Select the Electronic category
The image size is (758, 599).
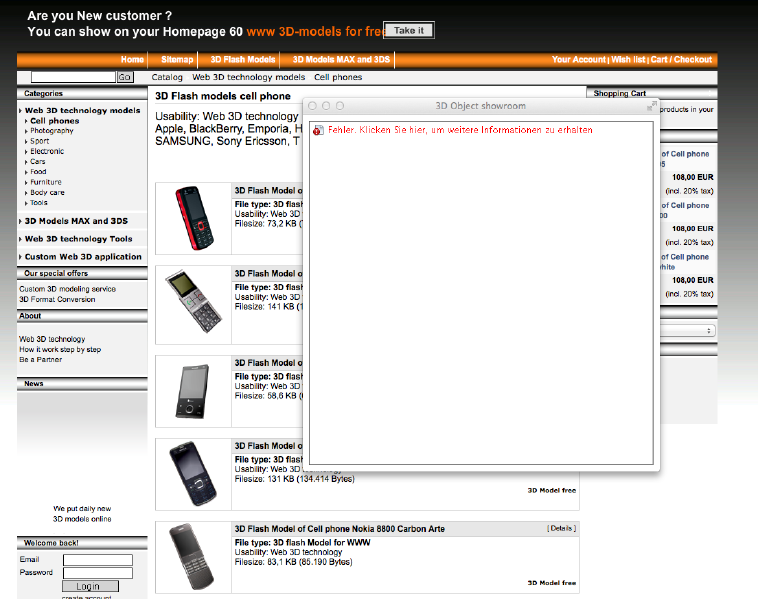(47, 151)
